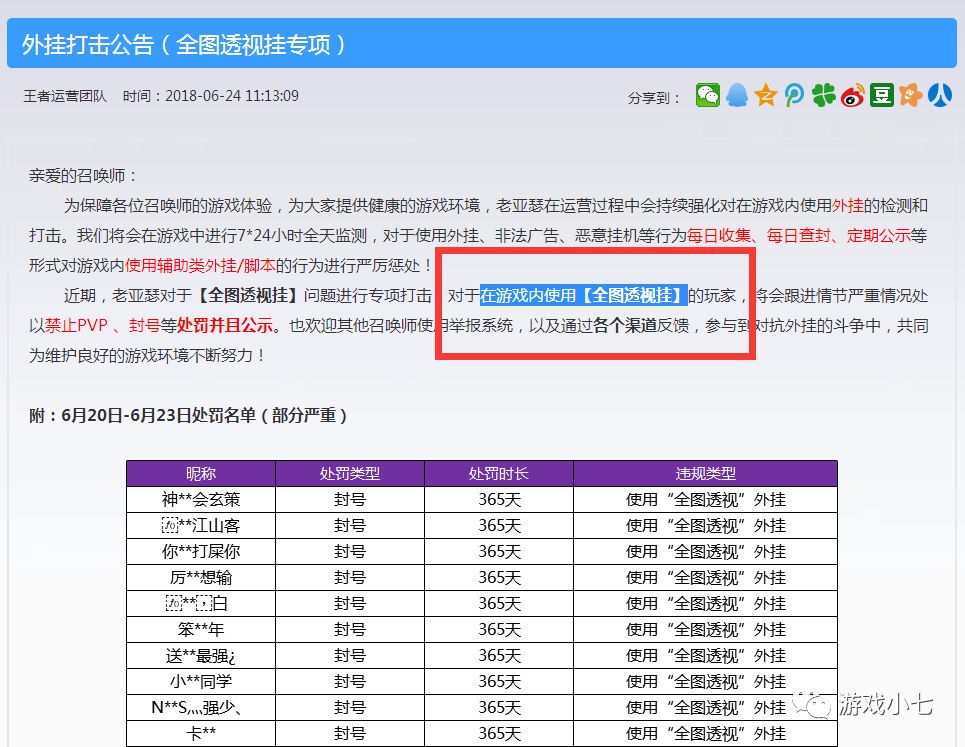This screenshot has height=747, width=965.
Task: Click the page title 外挂打击公告（全图透视挂专项）
Action: (x=183, y=44)
